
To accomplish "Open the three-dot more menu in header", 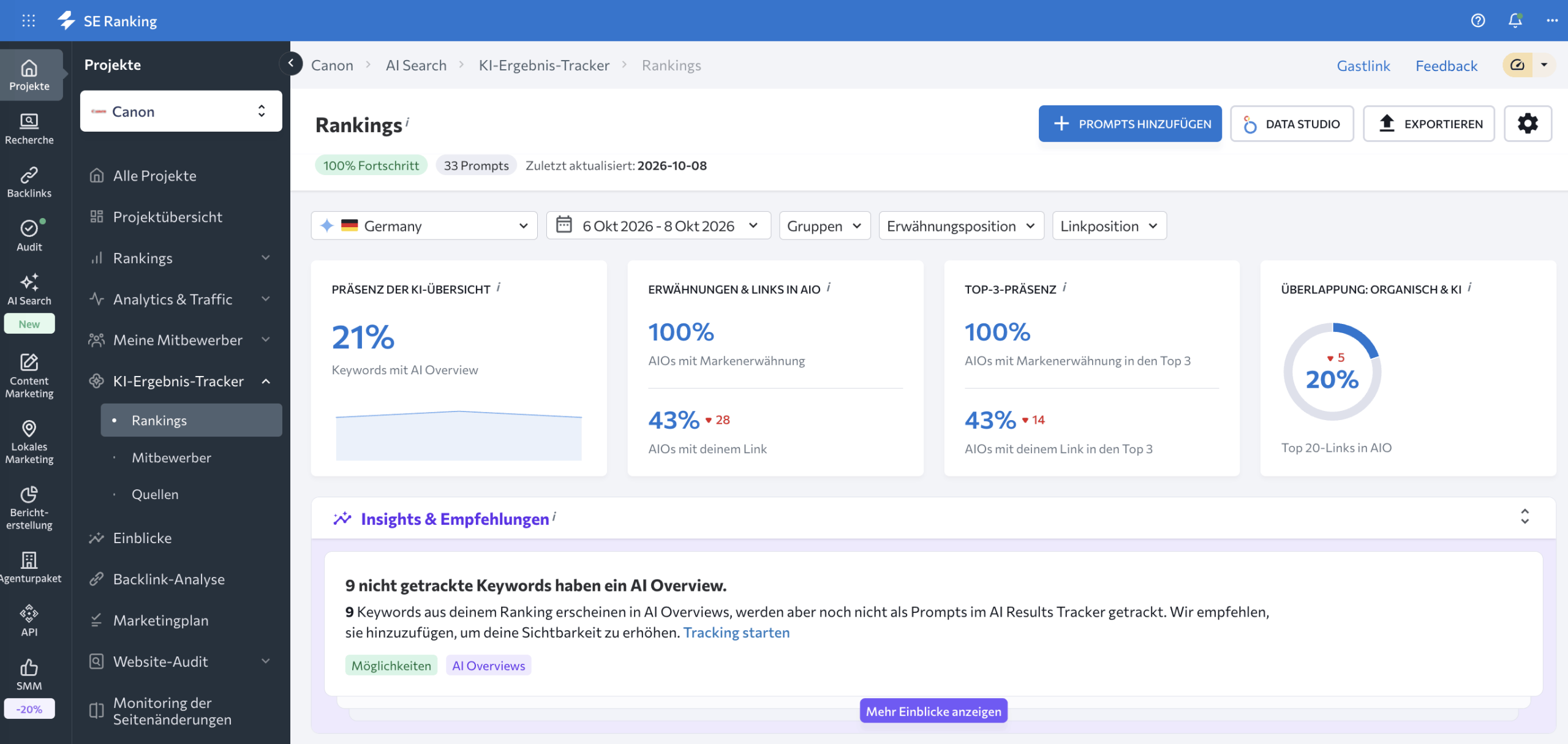I will 1552,21.
